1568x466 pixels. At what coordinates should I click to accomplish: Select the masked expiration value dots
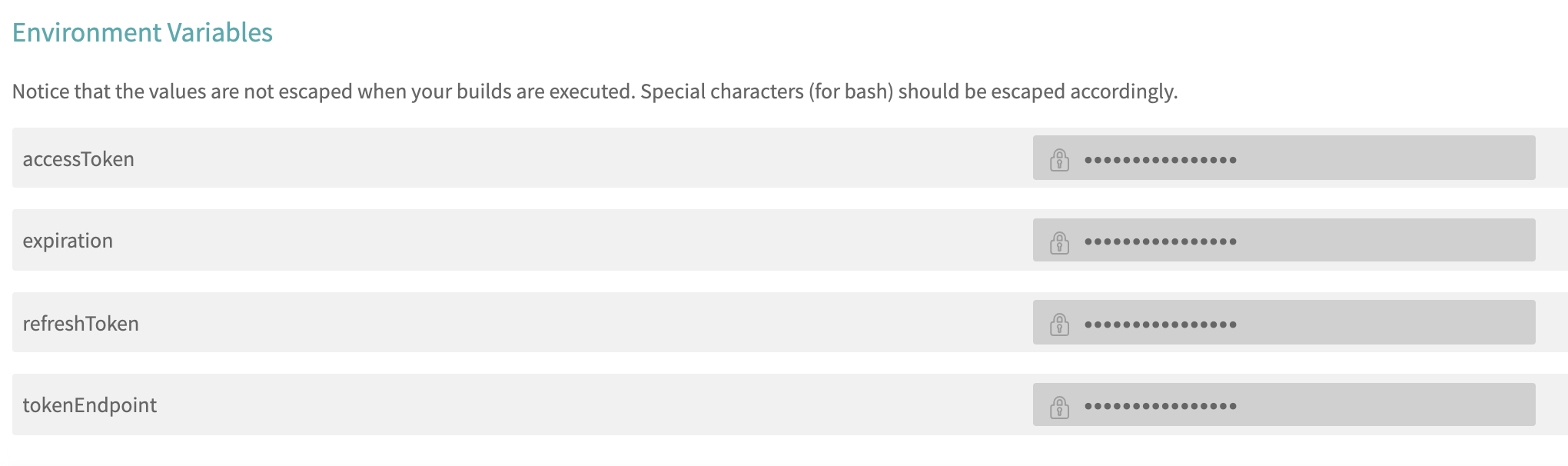click(1160, 241)
